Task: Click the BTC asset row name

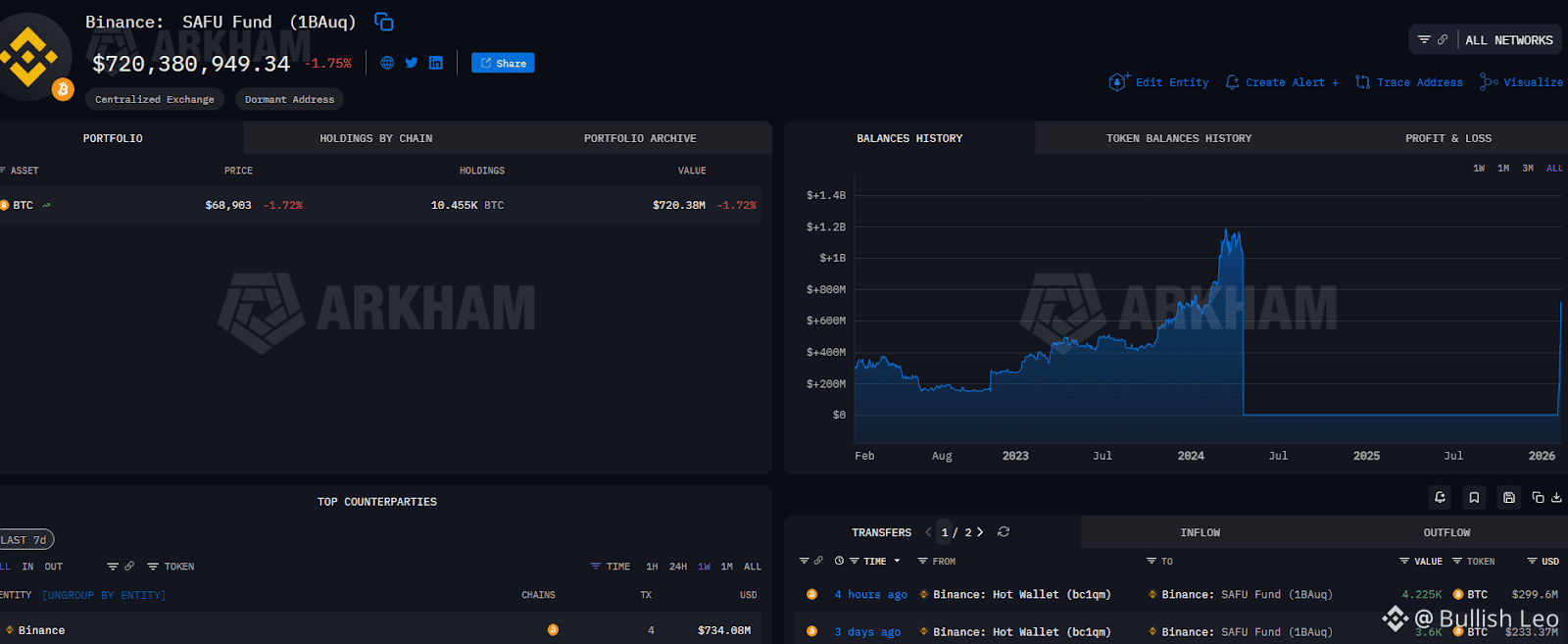Action: [x=23, y=205]
